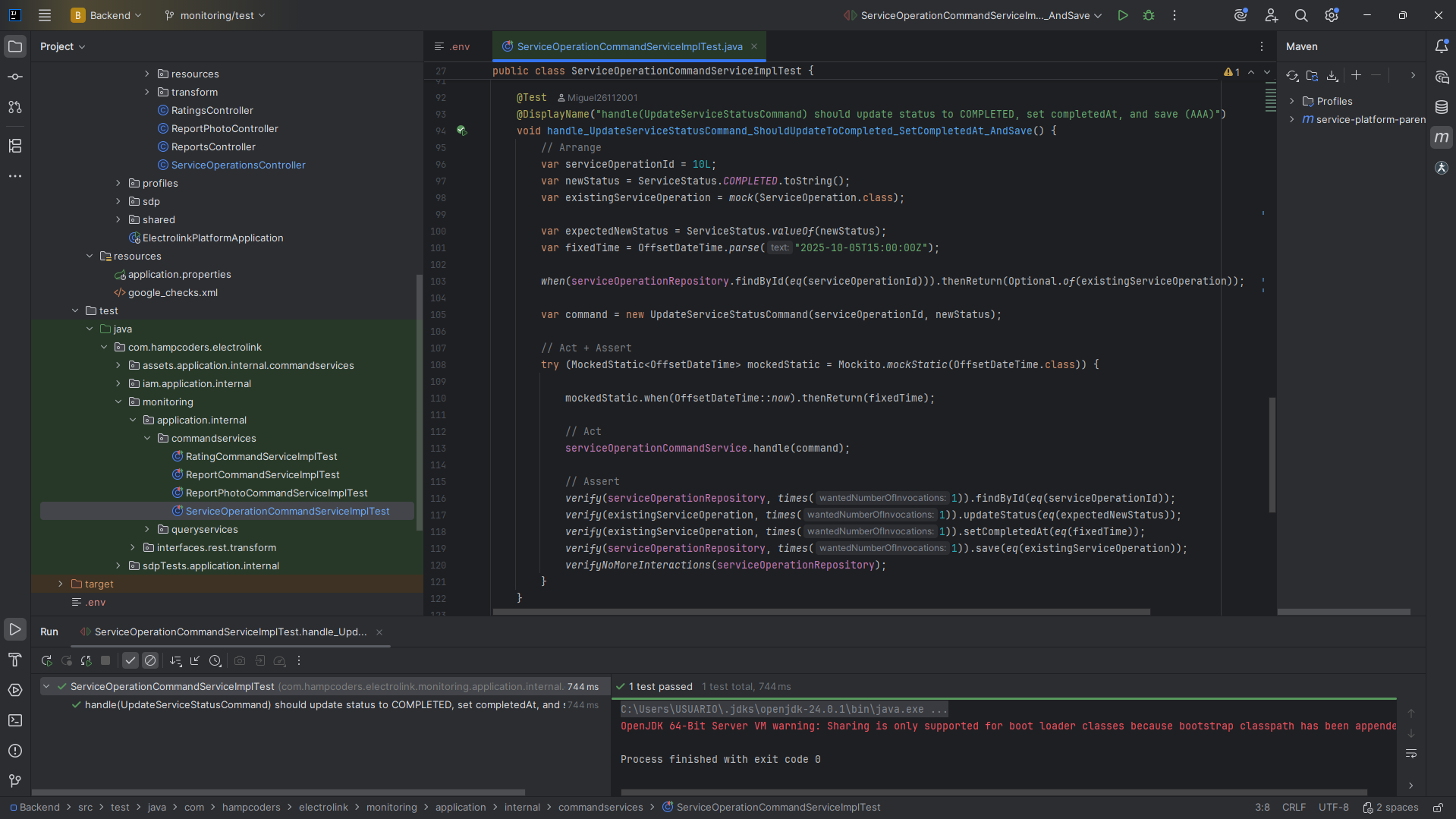
Task: Toggle the Project tool window button
Action: click(x=15, y=46)
